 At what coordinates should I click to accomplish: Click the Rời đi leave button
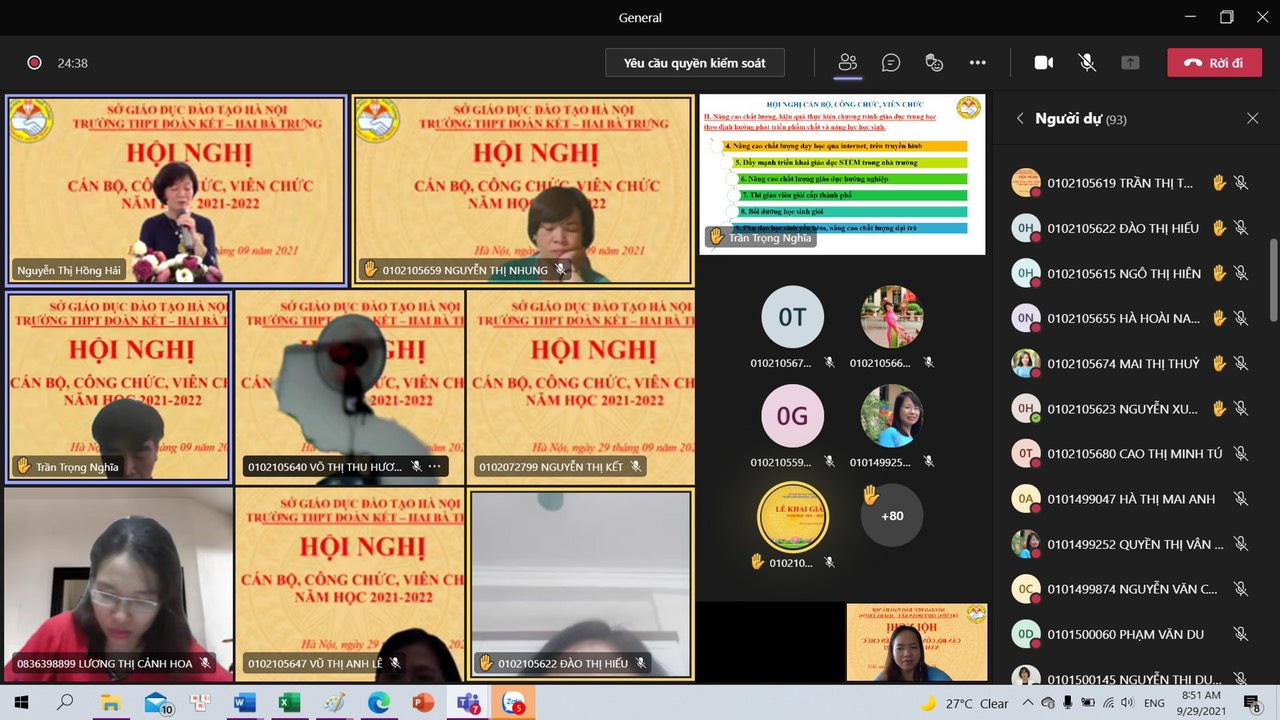coord(1214,63)
